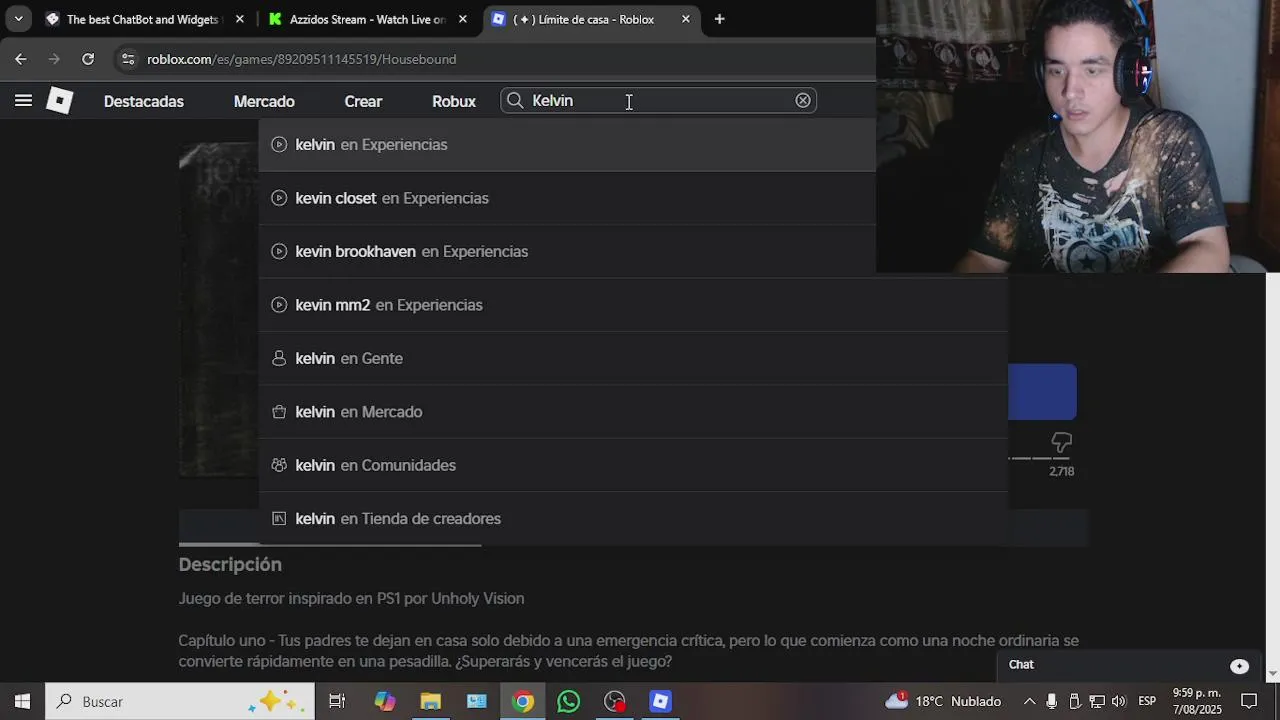Click the Unholy Vision description line
Viewport: 1280px width, 720px height.
point(351,599)
